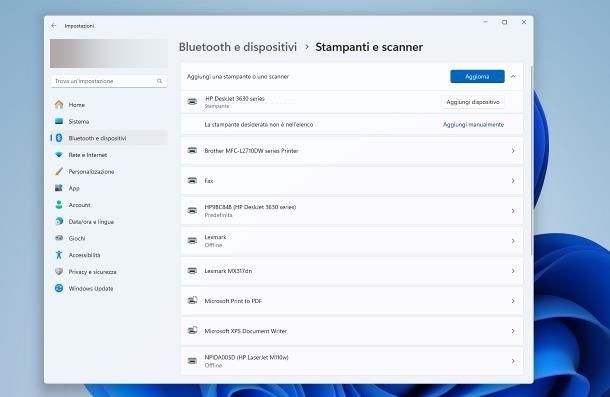This screenshot has height=397, width=610.
Task: Open Microsoft XPS Document Writer chevron
Action: [x=513, y=331]
